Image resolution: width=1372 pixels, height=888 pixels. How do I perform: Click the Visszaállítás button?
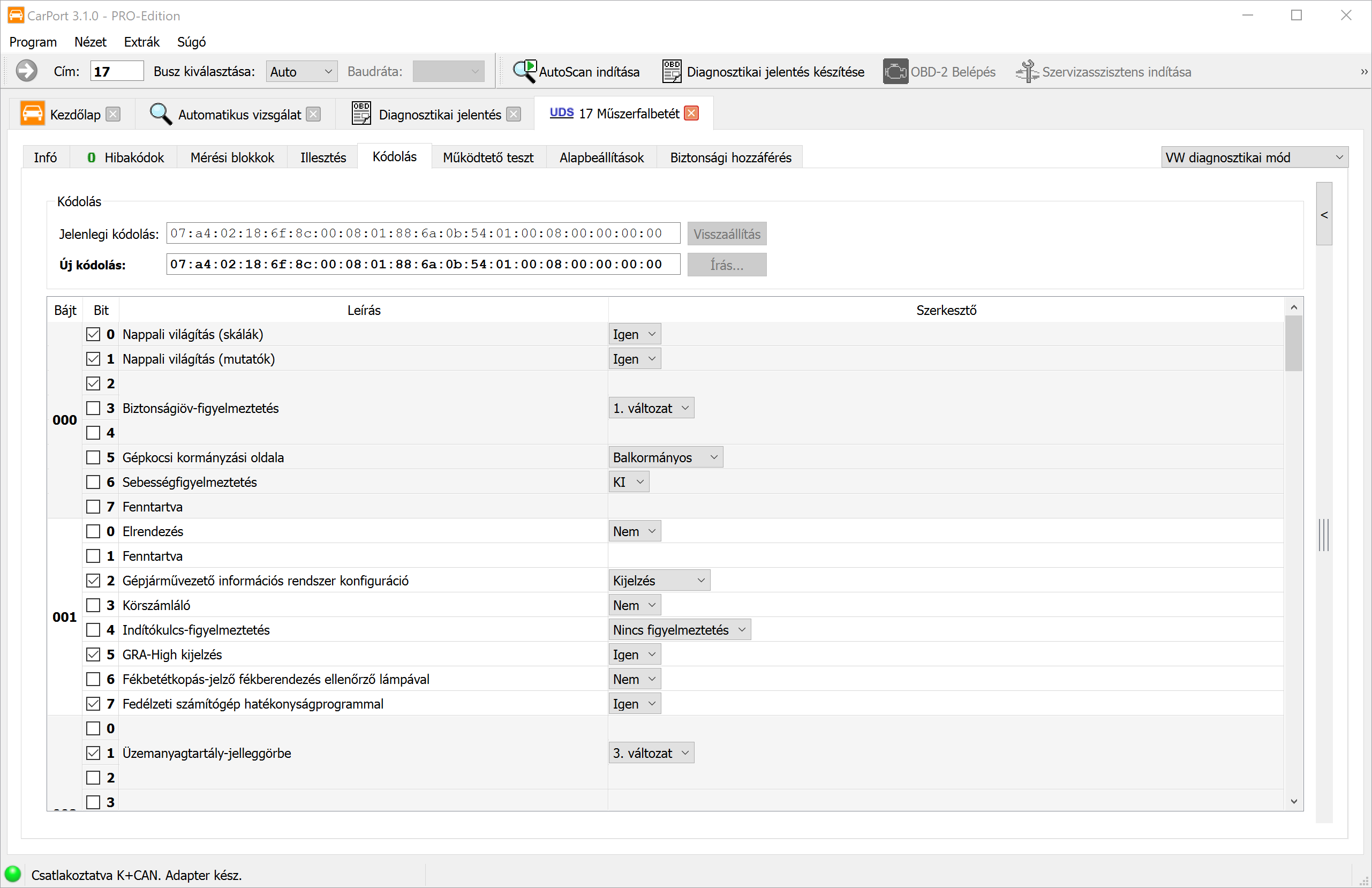click(x=726, y=234)
